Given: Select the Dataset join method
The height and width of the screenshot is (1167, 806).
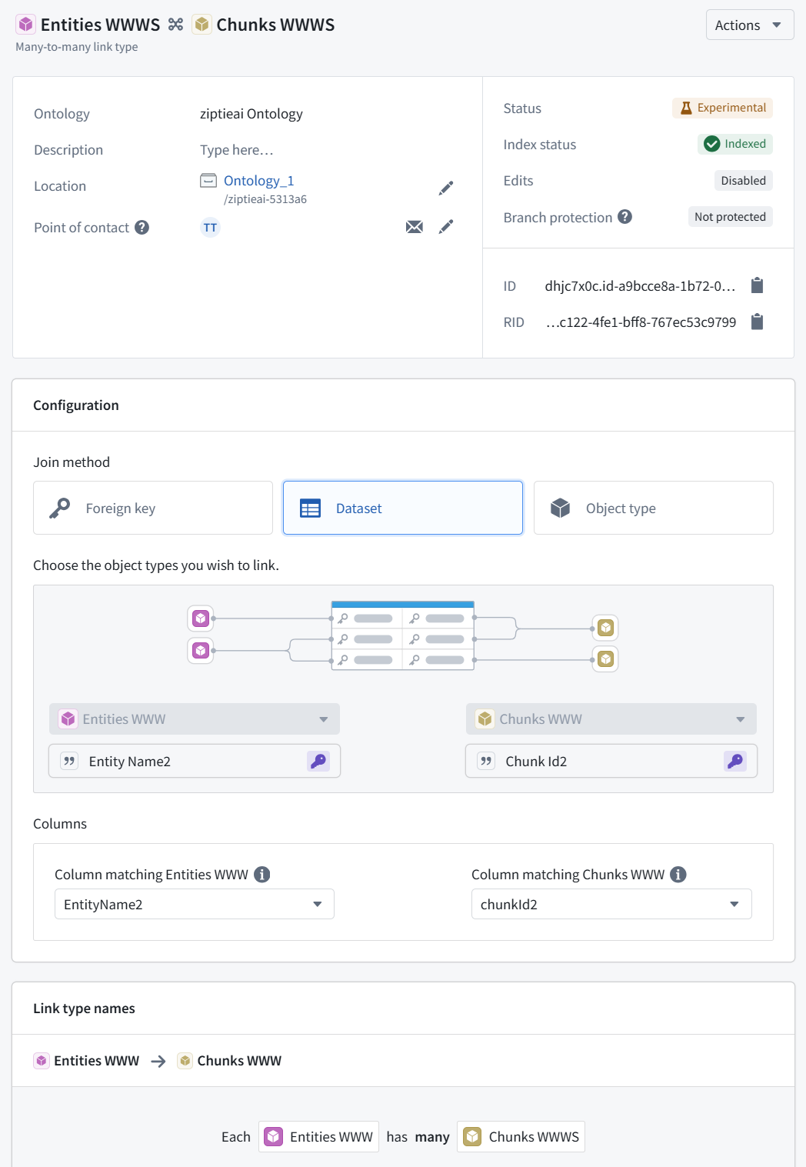Looking at the screenshot, I should point(403,508).
